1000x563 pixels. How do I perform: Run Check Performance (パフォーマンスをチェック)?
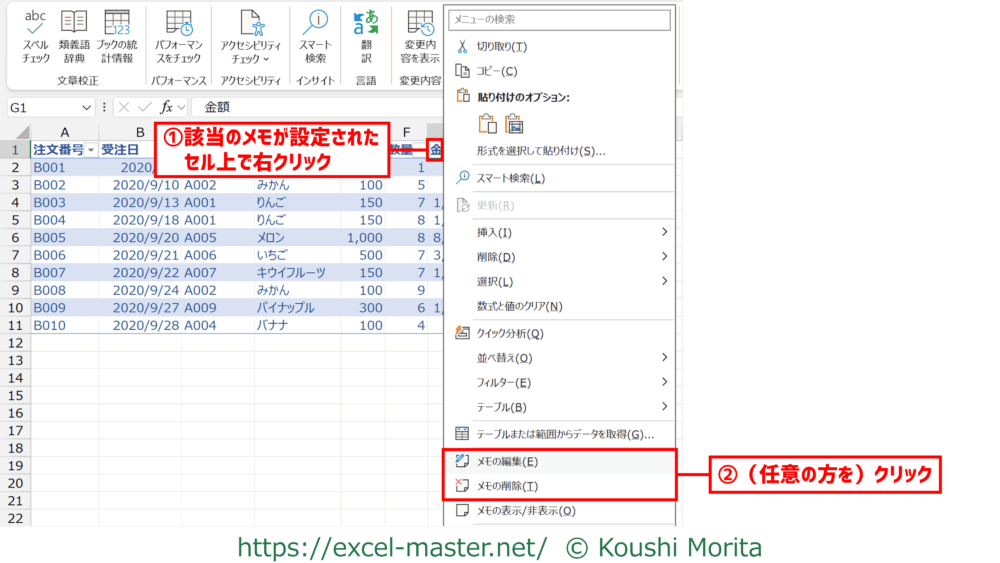pos(179,36)
